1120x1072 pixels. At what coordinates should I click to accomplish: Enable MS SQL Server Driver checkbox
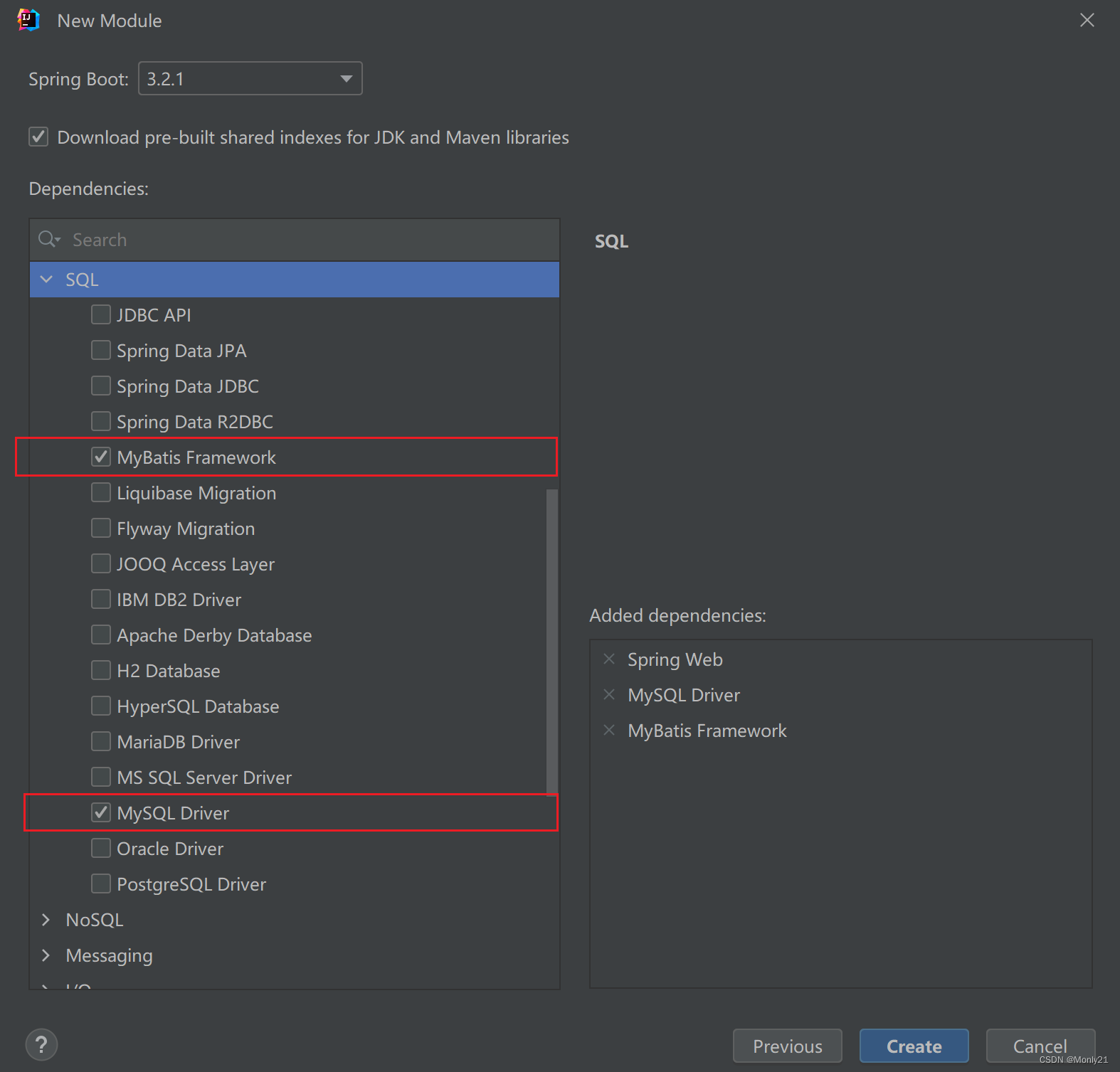101,777
